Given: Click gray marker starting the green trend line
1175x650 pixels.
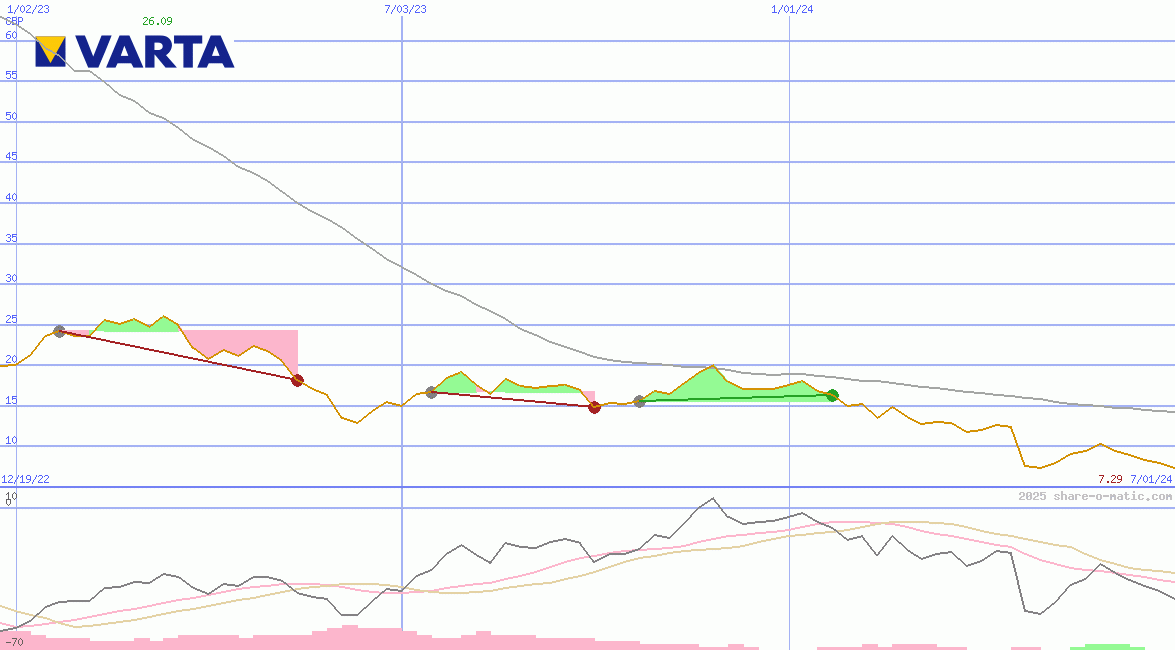Looking at the screenshot, I should tap(639, 401).
